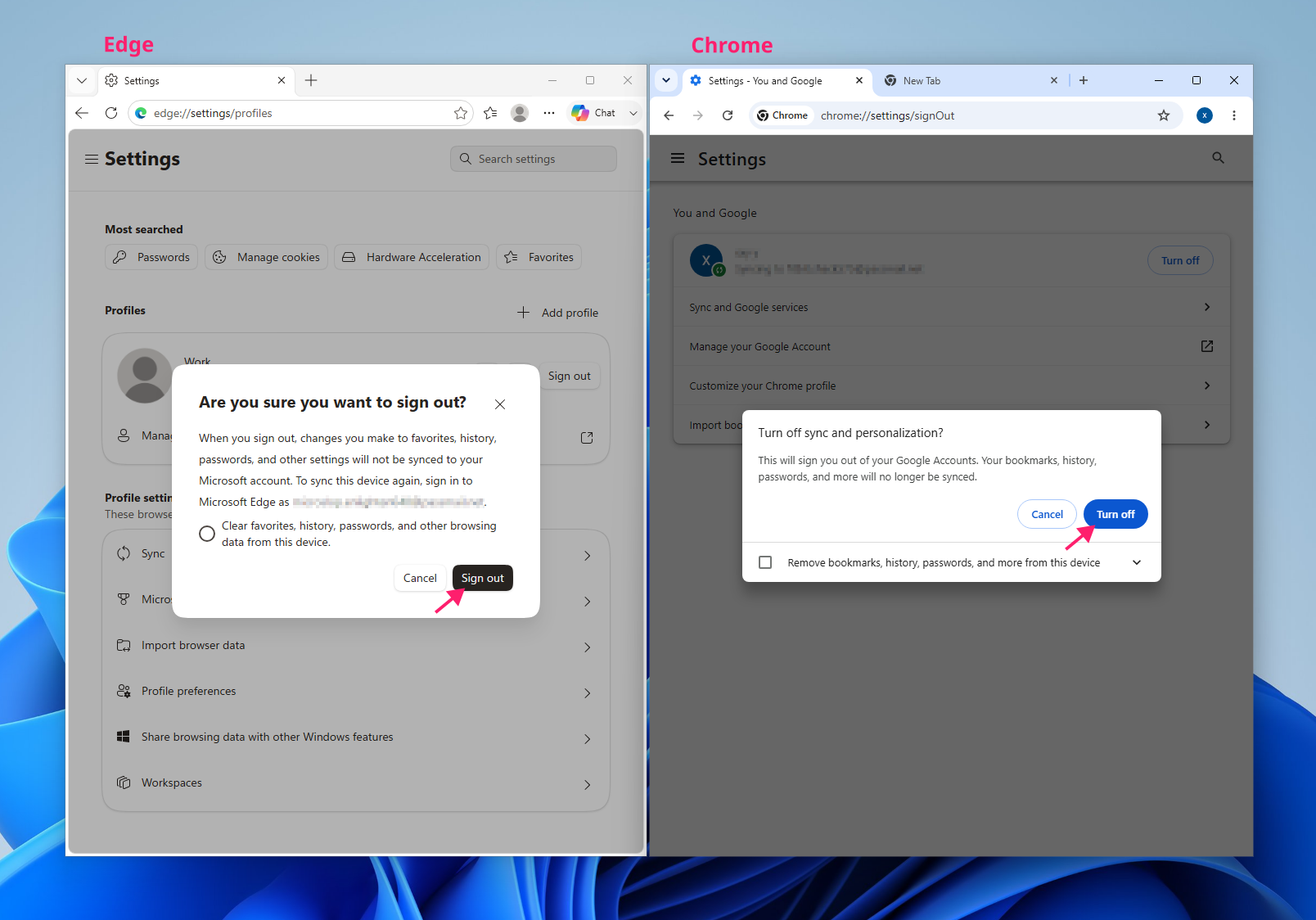The image size is (1316, 920).
Task: Expand Profile preferences row
Action: 356,692
